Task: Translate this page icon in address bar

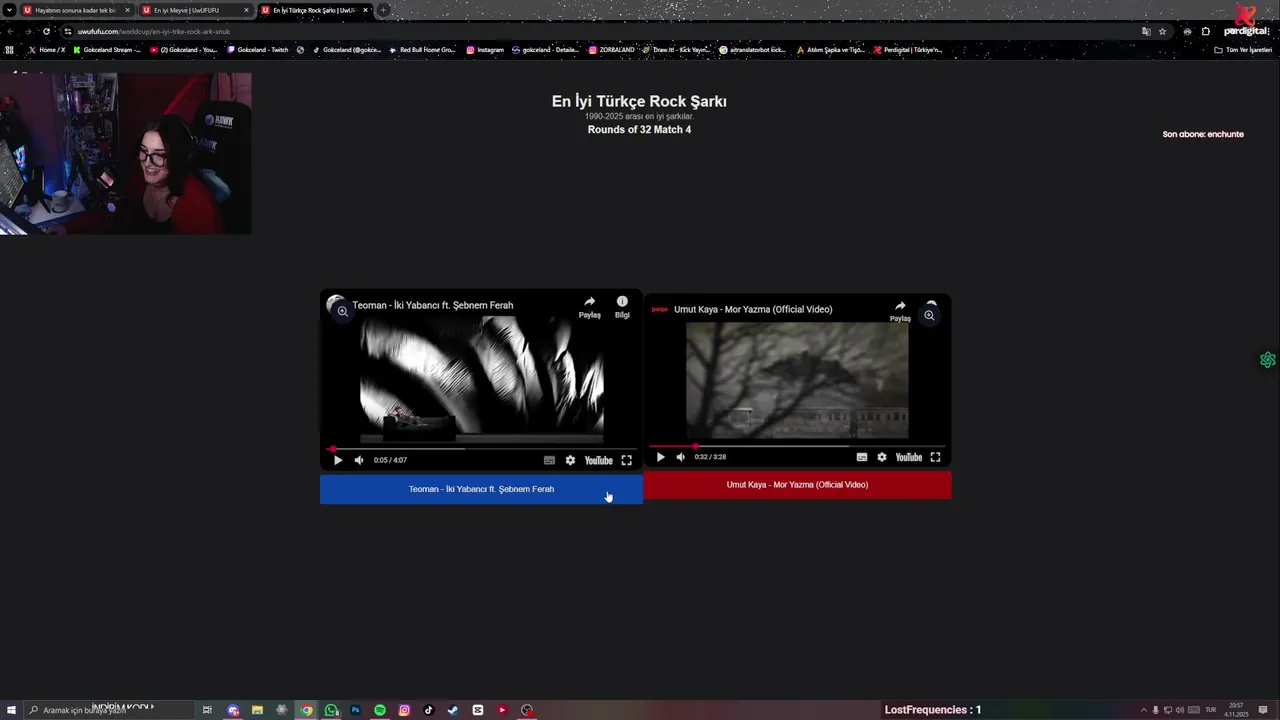Action: [x=1146, y=31]
